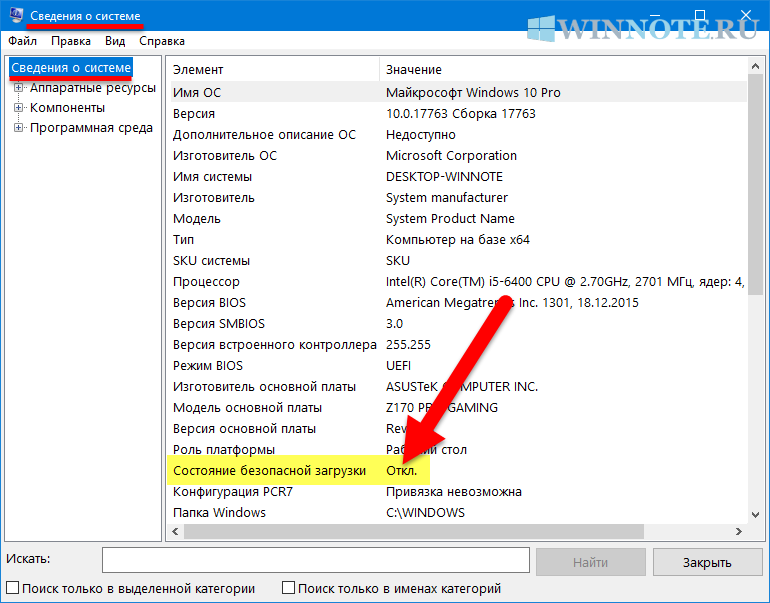Close the Сведения о системе window
Screen dimensions: 770x603
(745, 15)
